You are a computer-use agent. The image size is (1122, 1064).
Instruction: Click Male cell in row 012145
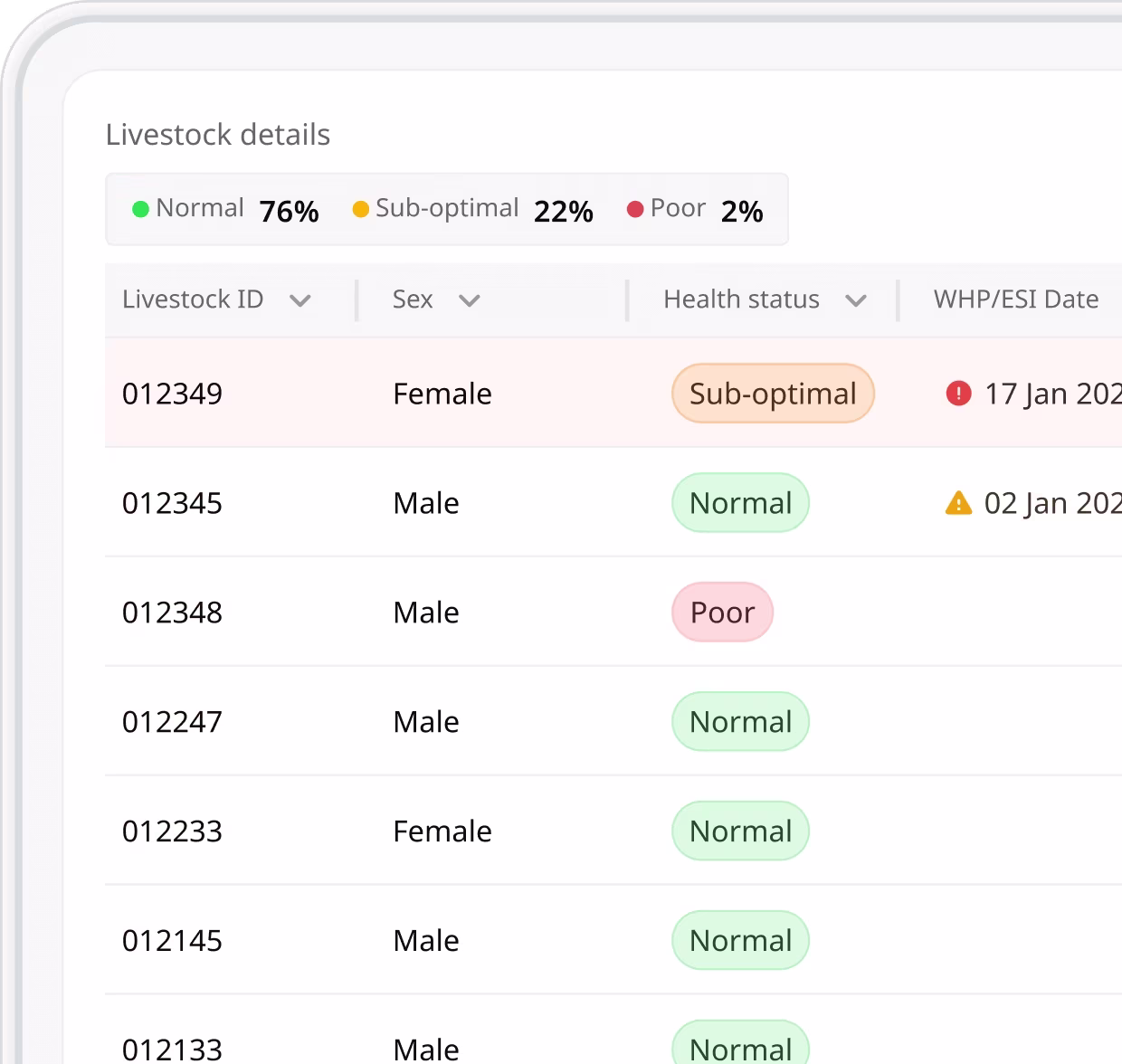pos(426,942)
